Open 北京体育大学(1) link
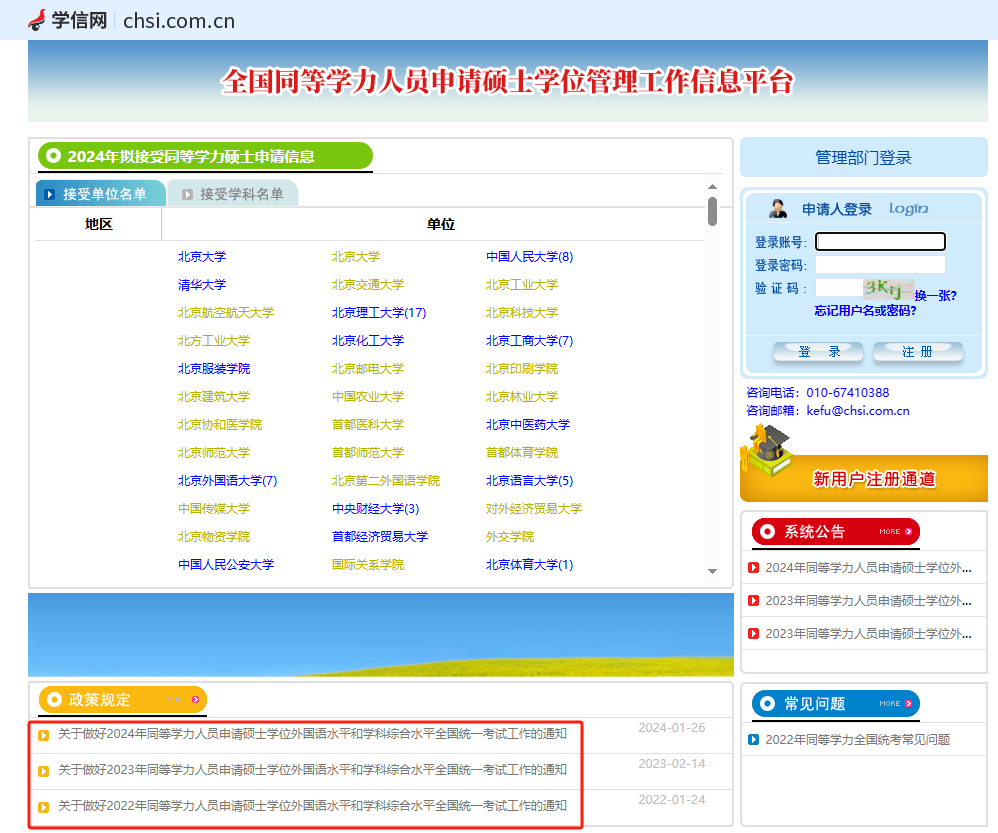 coord(529,564)
